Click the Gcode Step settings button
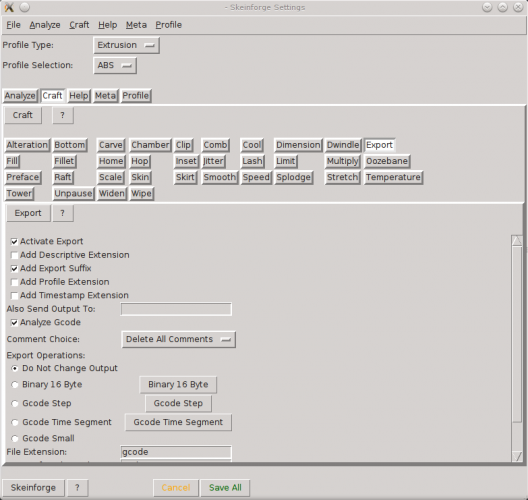This screenshot has height=500, width=528. click(178, 403)
